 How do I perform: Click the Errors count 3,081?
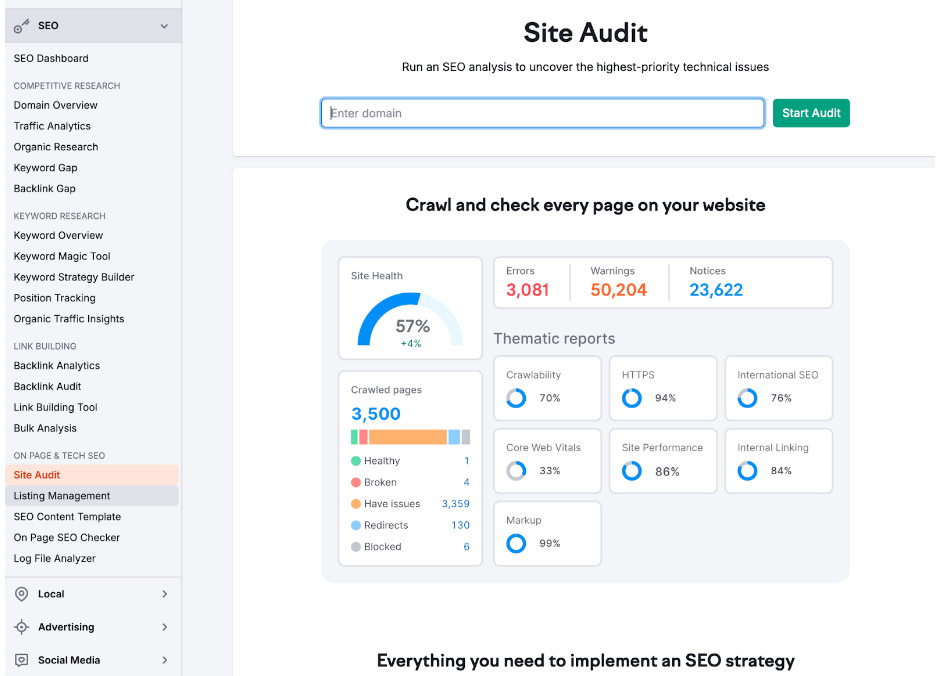click(x=527, y=290)
